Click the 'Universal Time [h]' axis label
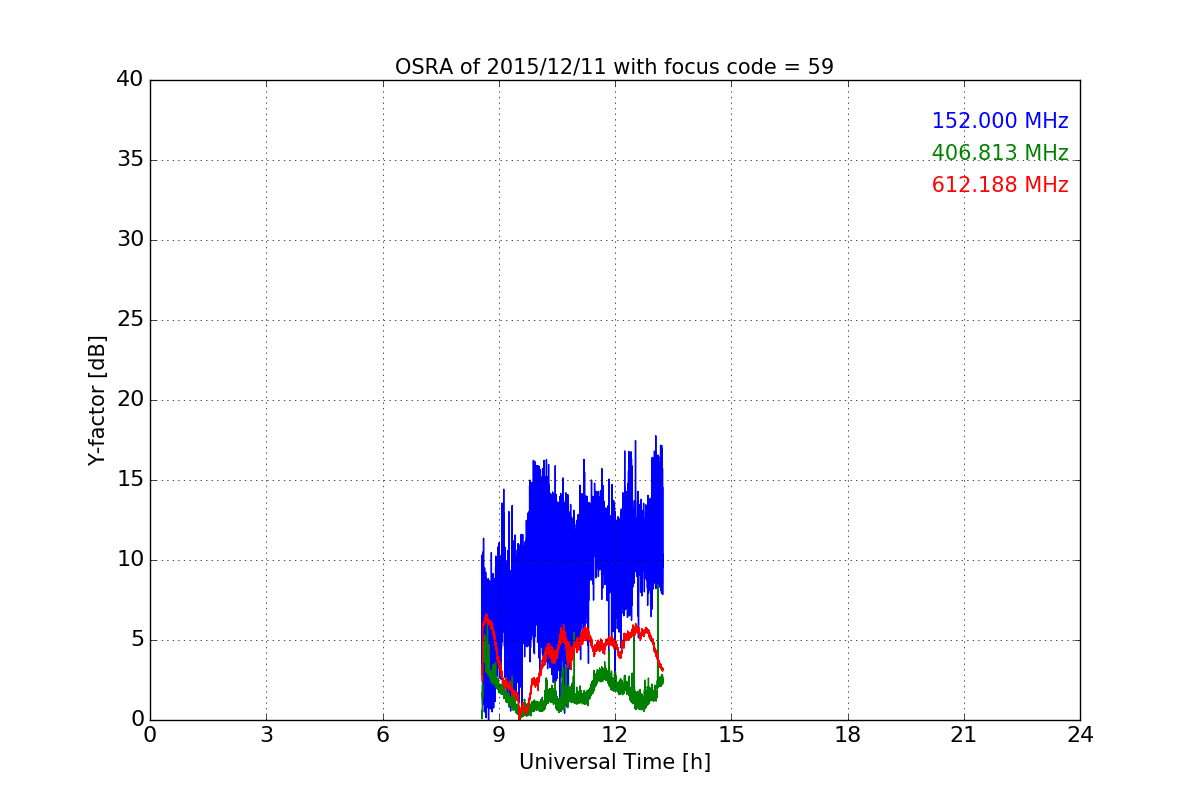This screenshot has width=1200, height=800. [614, 762]
